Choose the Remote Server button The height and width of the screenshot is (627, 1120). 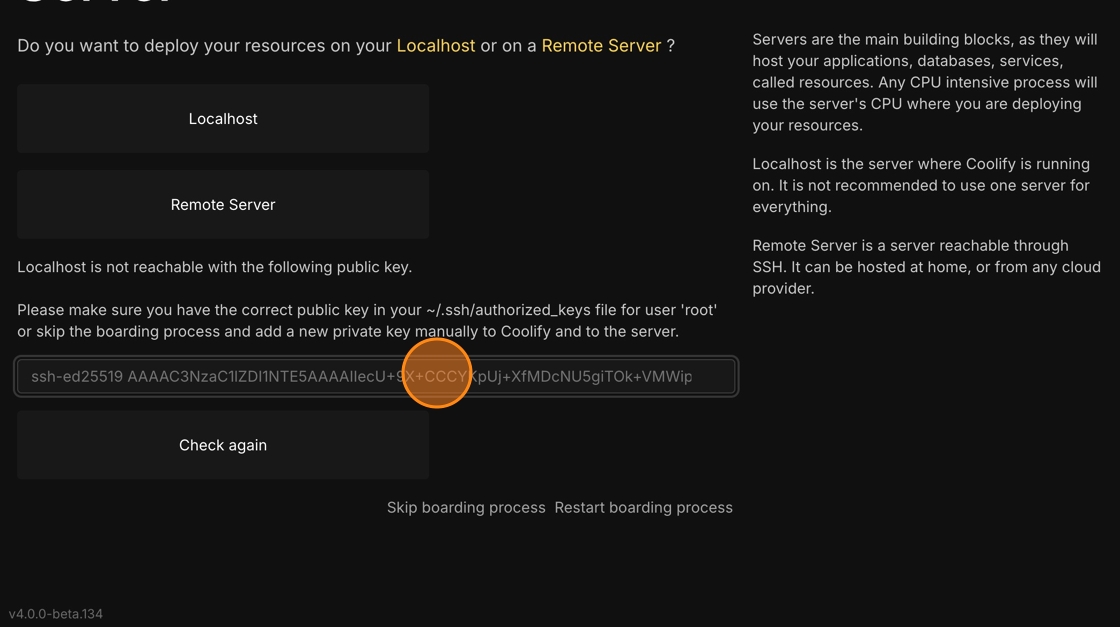(x=223, y=205)
